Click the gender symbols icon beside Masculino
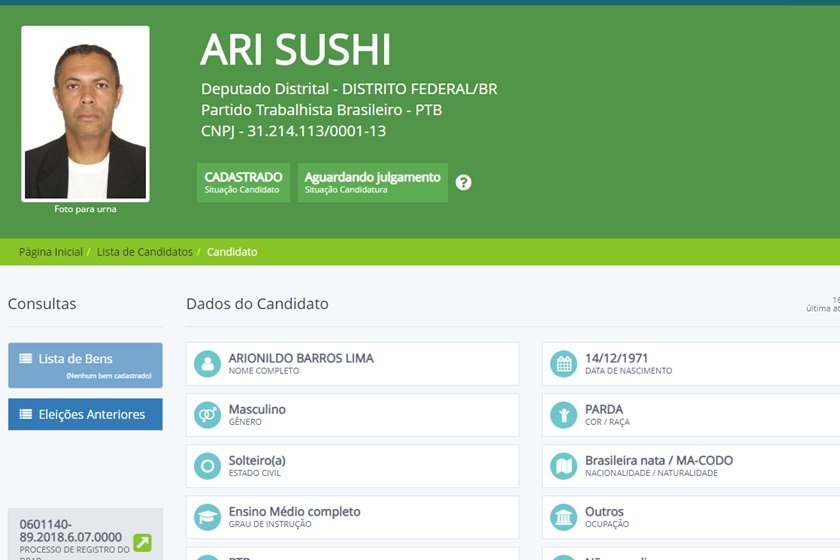840x560 pixels. point(207,415)
